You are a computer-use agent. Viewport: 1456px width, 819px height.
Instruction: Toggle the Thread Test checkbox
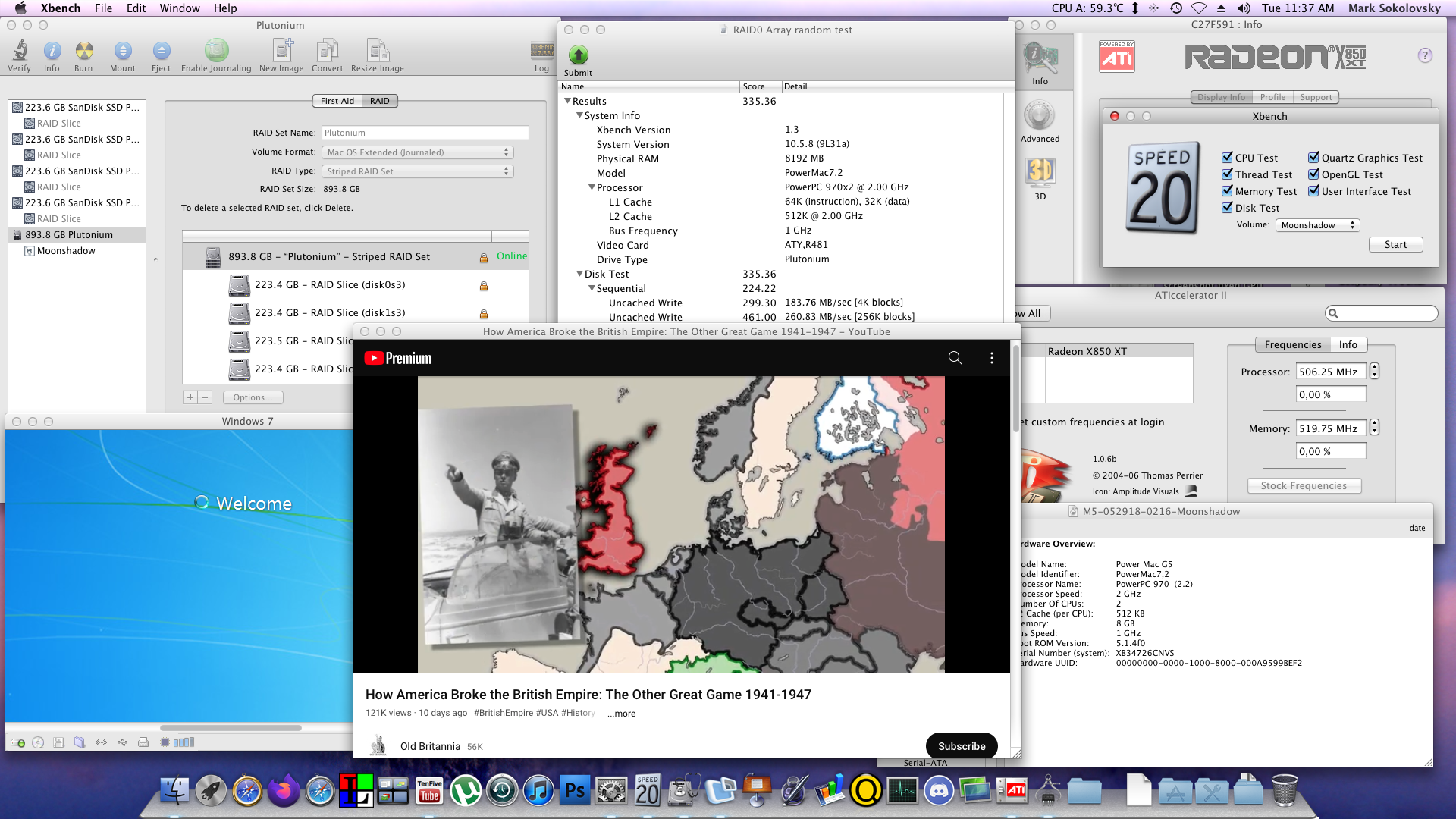[1227, 174]
